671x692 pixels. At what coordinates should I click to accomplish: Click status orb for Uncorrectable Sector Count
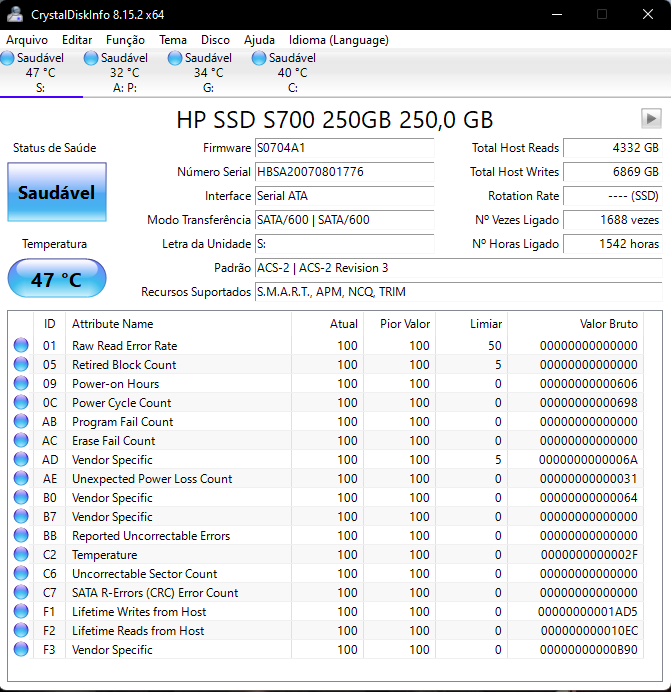click(21, 573)
